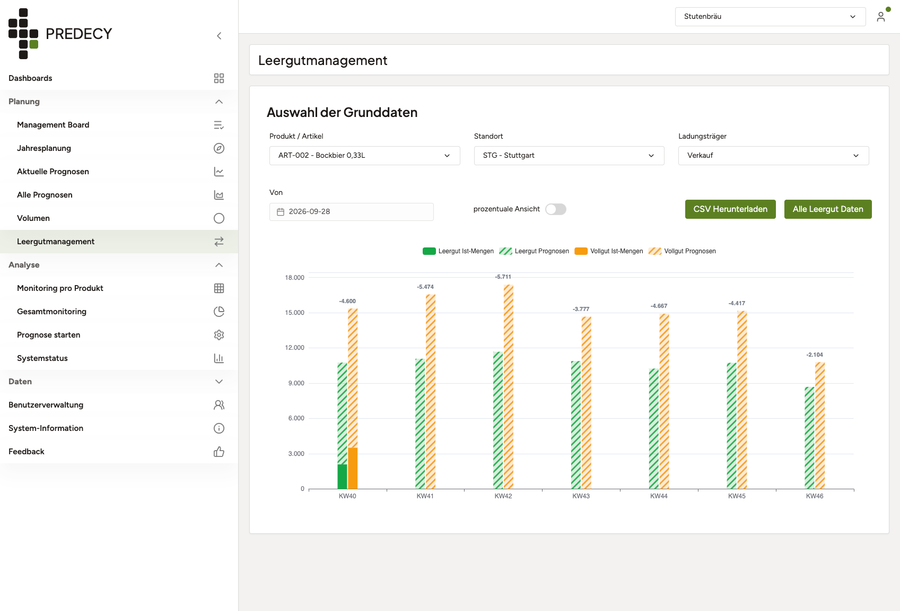Click the Aktuelle Prognosen line chart icon
The image size is (900, 611).
[x=219, y=172]
